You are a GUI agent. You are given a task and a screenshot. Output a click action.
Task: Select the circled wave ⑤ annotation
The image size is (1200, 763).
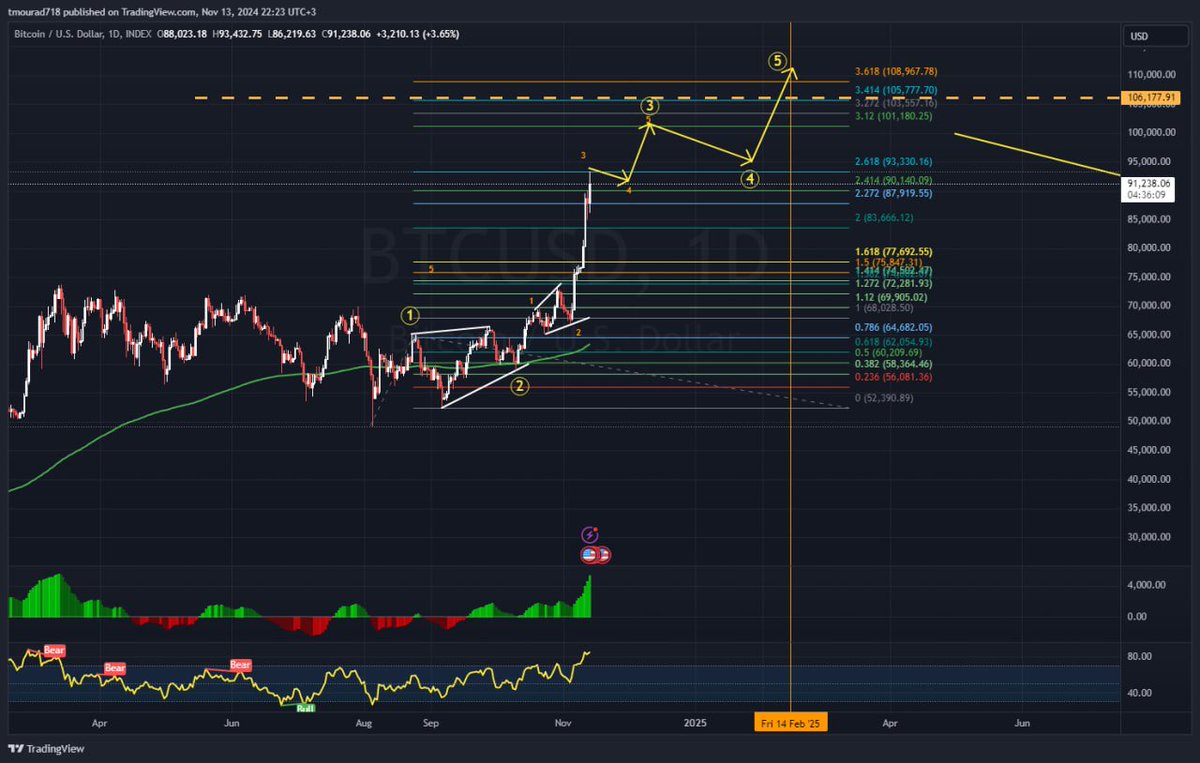(x=778, y=60)
